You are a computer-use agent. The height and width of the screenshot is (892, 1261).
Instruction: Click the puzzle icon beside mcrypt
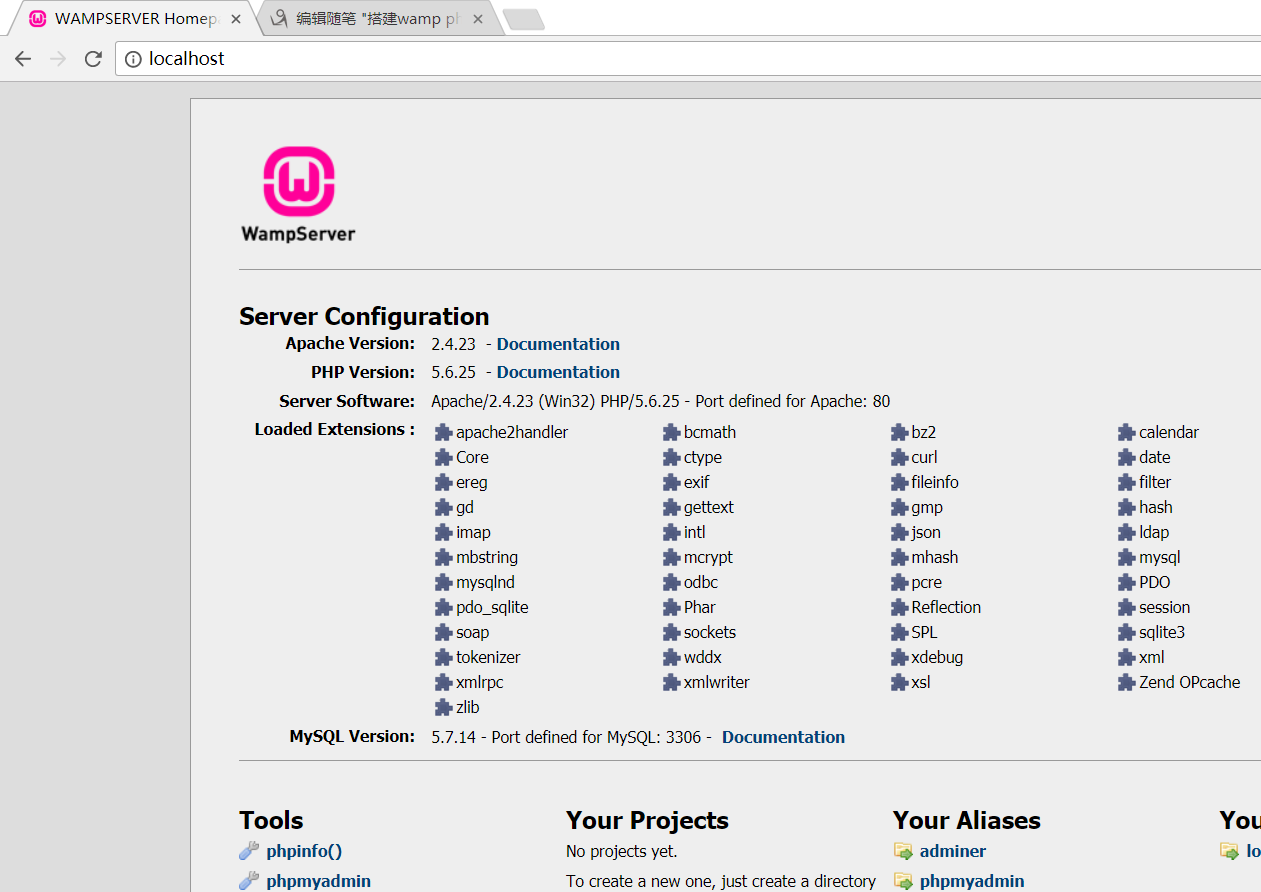coord(672,557)
